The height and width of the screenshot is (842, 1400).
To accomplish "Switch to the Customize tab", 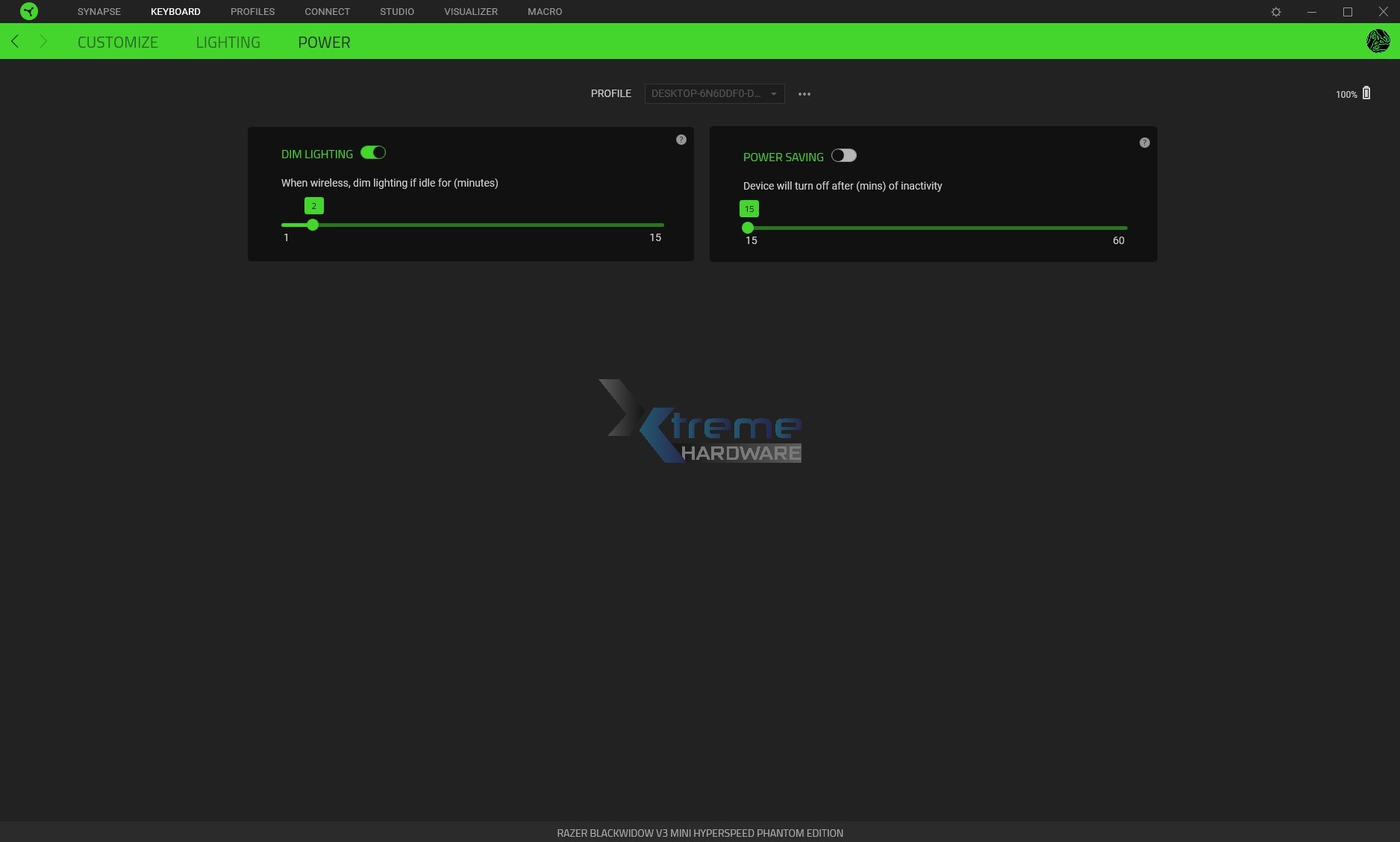I will point(118,43).
